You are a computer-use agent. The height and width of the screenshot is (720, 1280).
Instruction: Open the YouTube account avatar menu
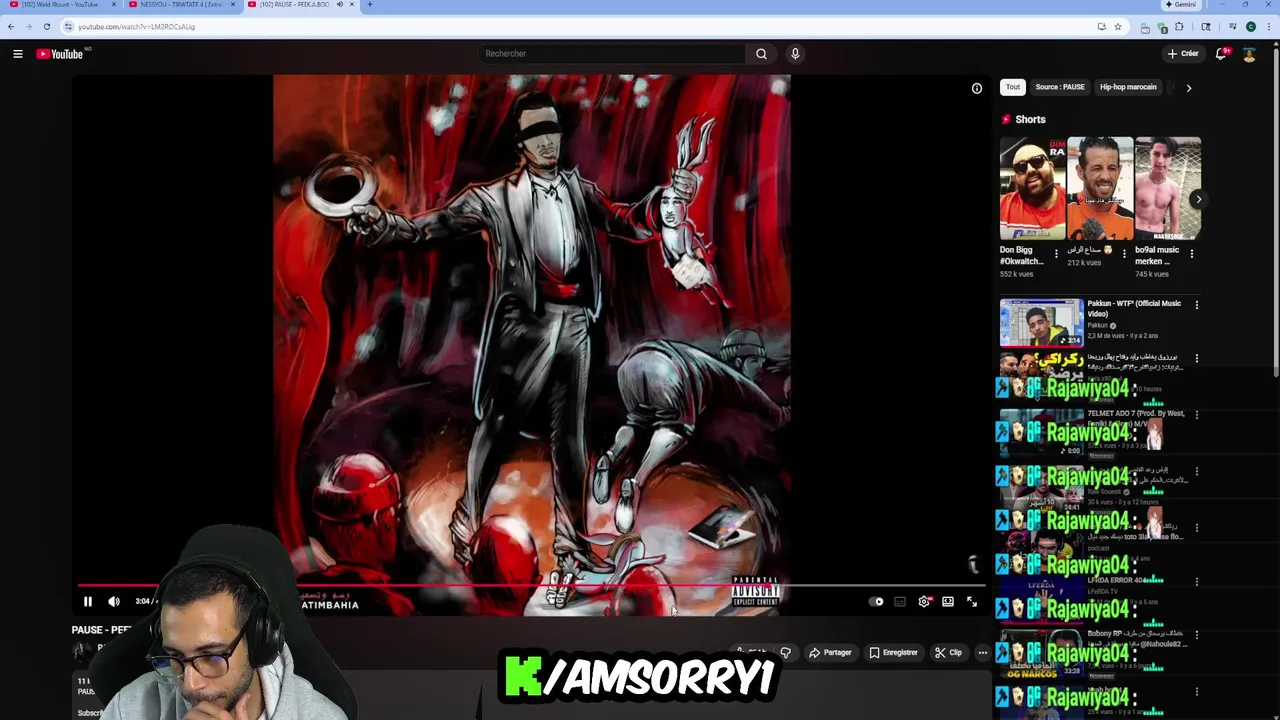[x=1249, y=54]
